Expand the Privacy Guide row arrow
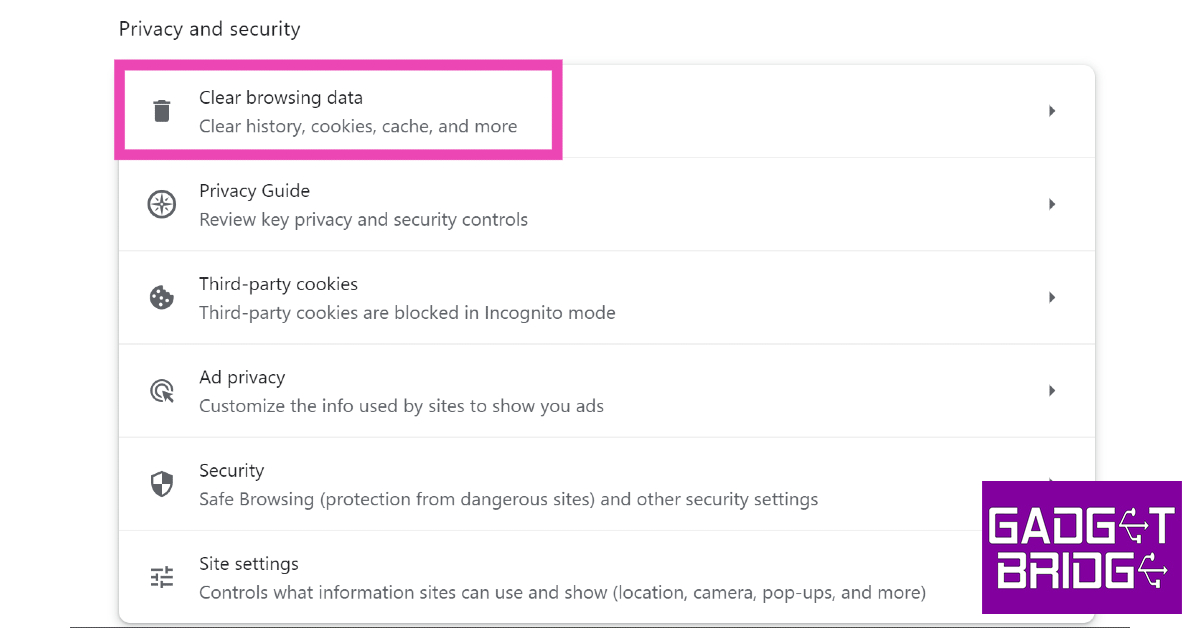 [1052, 204]
